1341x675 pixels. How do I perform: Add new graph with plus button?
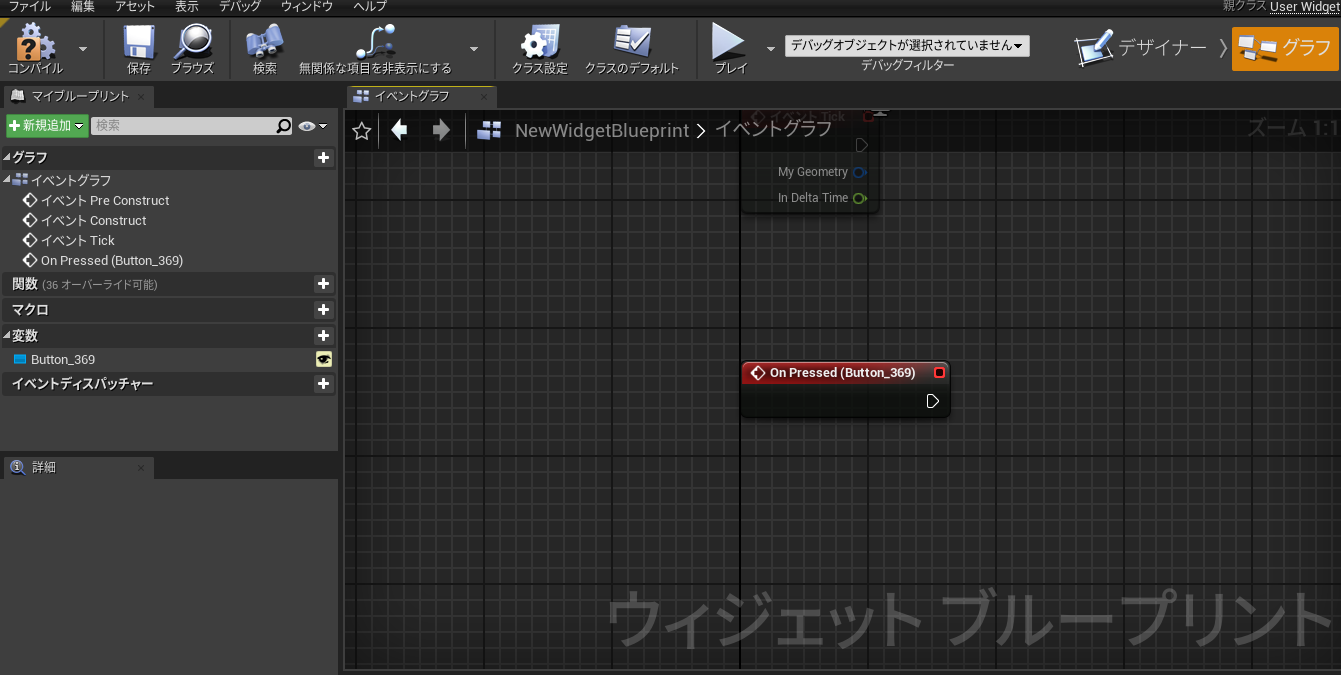point(323,158)
